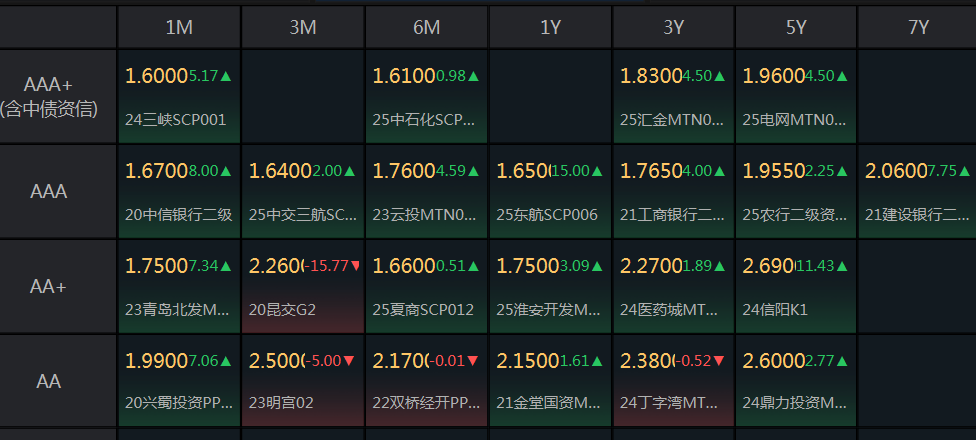Click the 25东航SCP006 bond name
Viewport: 976px width, 440px height.
click(x=547, y=215)
